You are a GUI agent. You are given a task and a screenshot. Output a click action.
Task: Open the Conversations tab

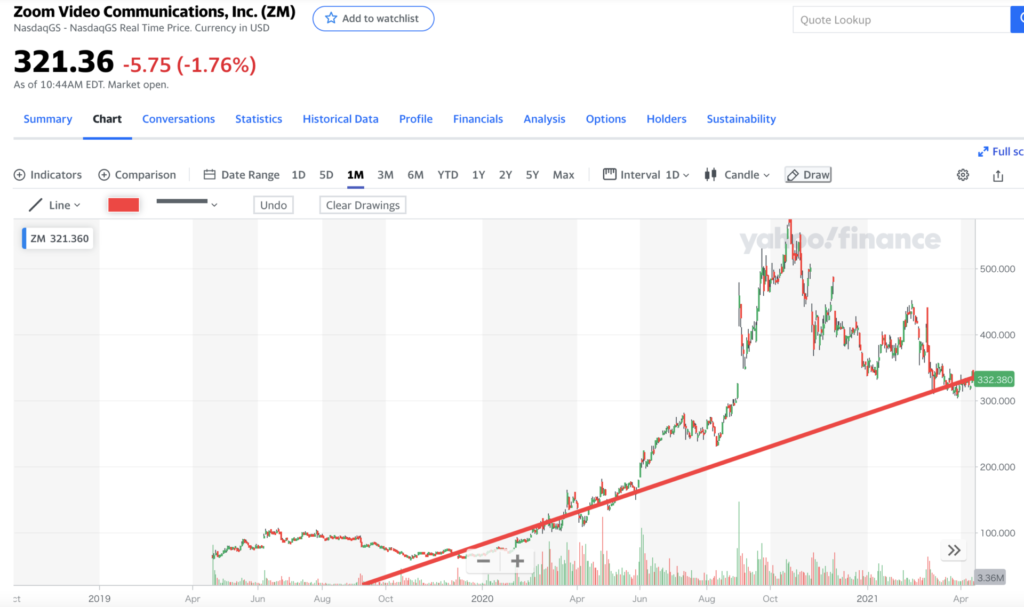[x=178, y=119]
